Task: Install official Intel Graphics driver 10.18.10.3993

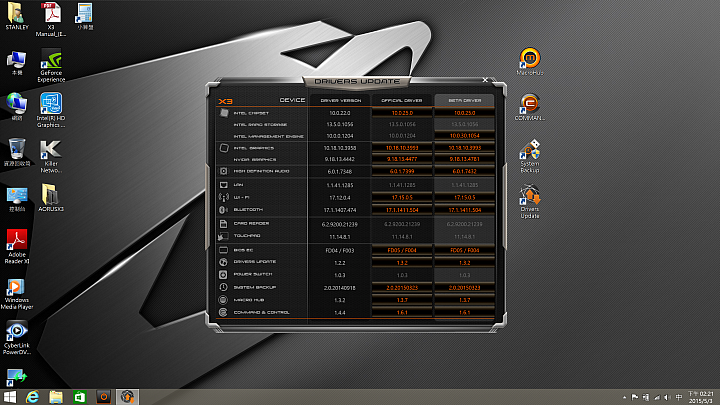Action: coord(402,148)
